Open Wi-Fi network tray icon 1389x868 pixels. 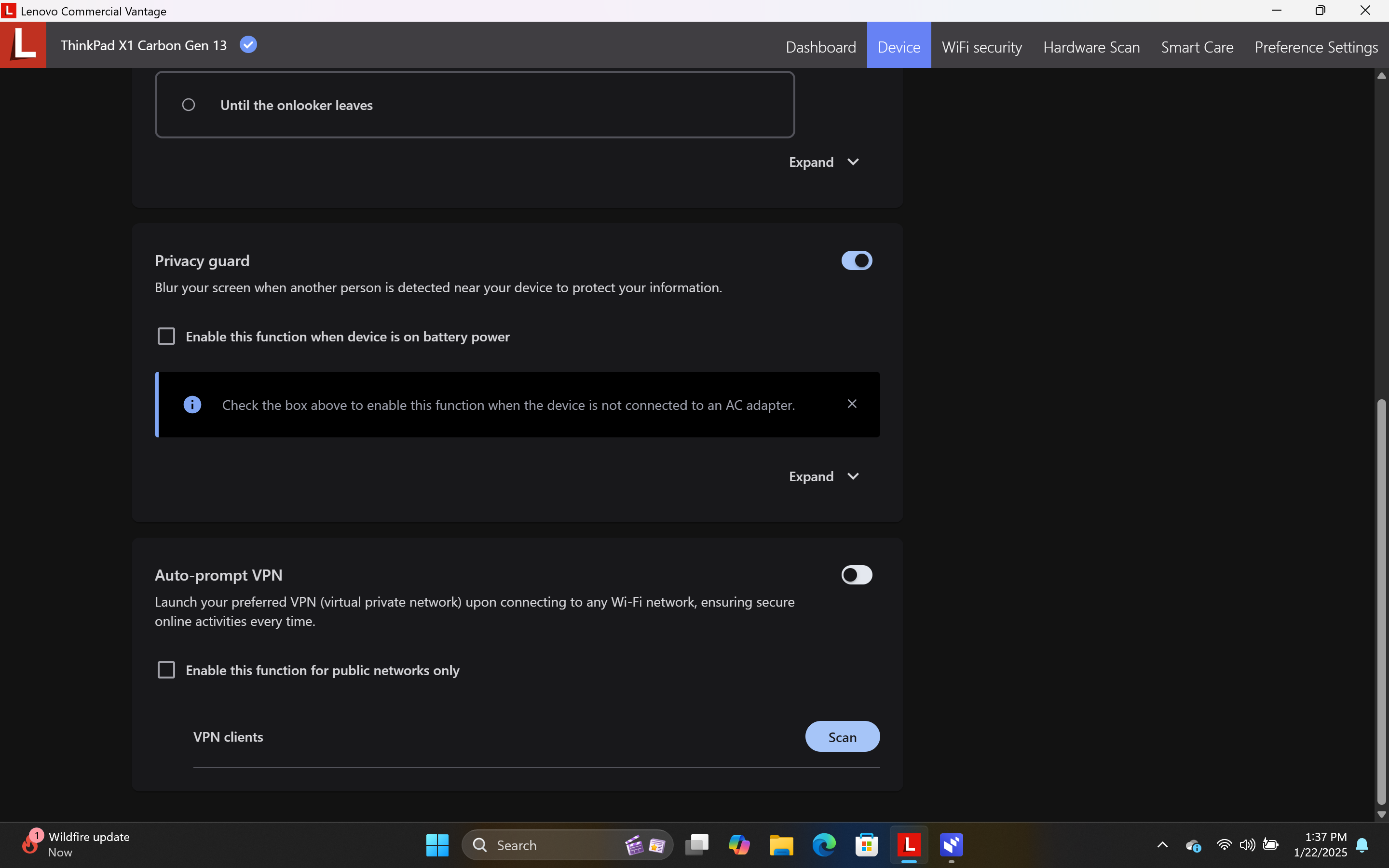click(1224, 845)
